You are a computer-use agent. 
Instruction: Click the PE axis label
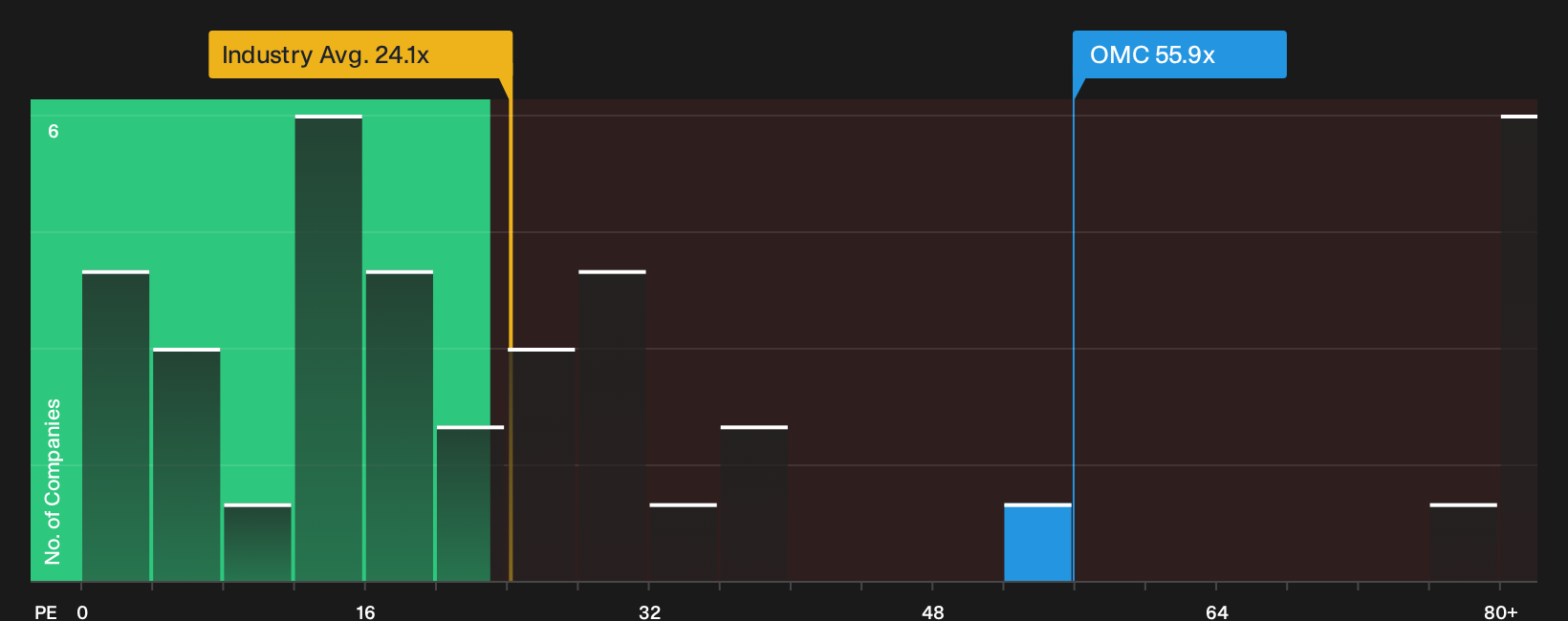pyautogui.click(x=46, y=611)
